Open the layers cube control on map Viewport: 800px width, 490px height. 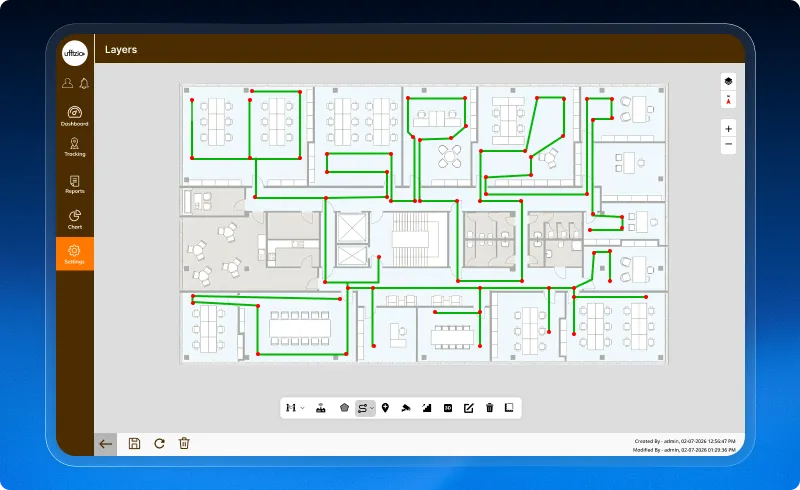pos(728,81)
